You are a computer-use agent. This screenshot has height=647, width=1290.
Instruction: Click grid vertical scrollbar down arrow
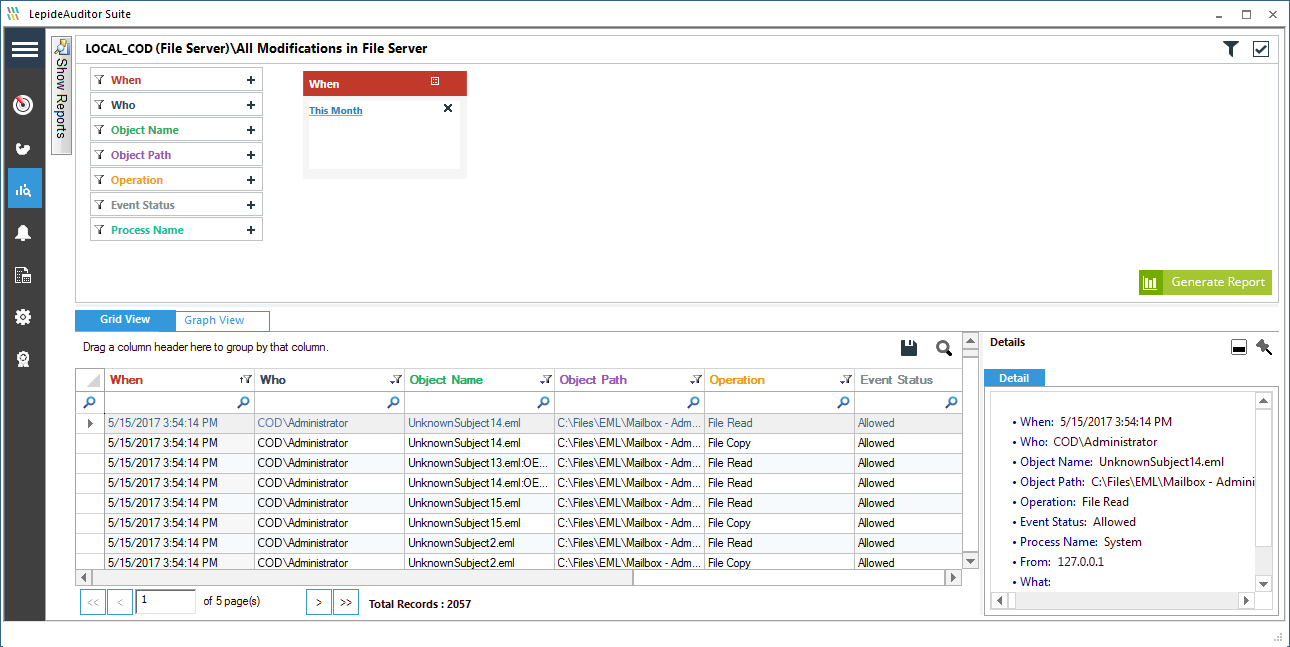pyautogui.click(x=970, y=561)
